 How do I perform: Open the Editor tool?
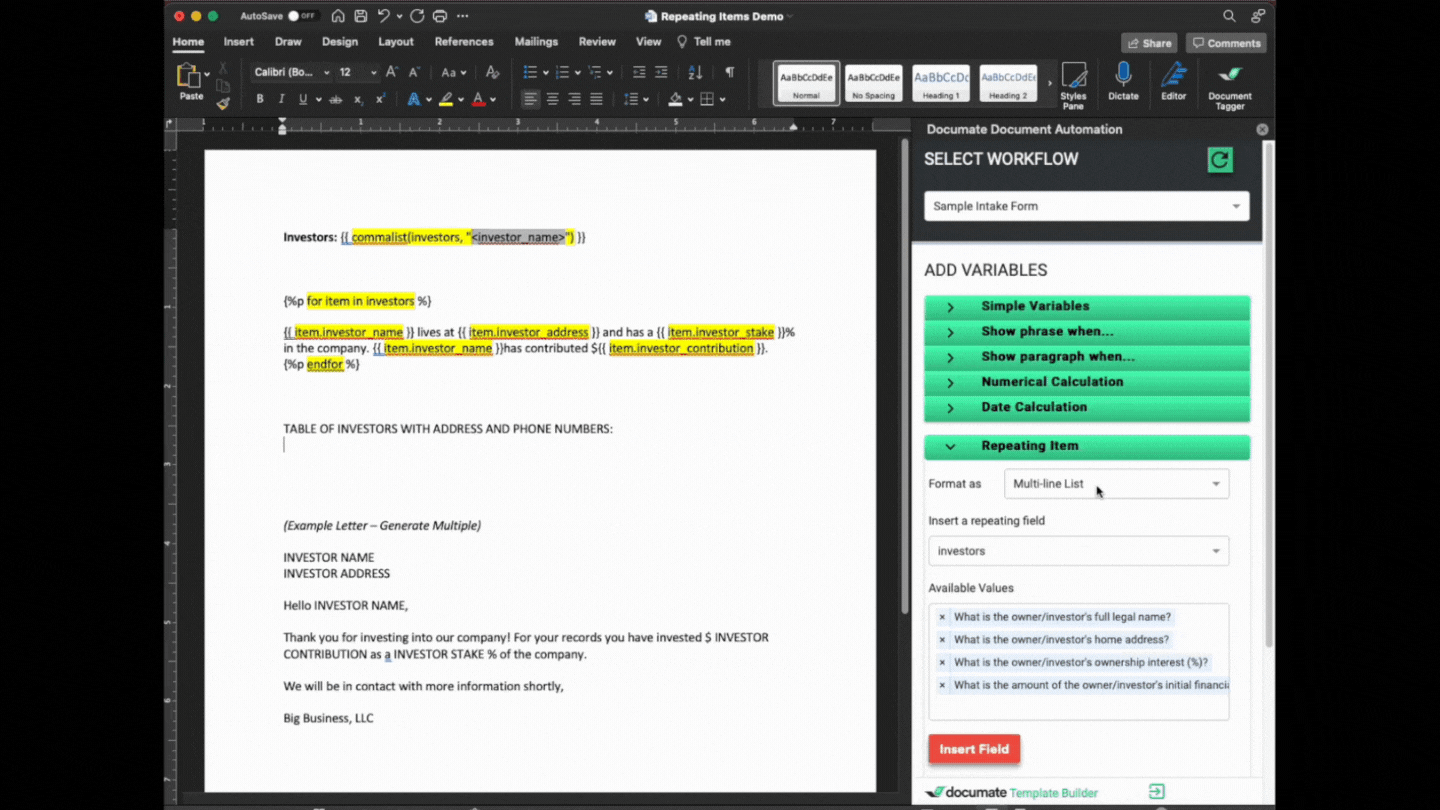tap(1173, 81)
